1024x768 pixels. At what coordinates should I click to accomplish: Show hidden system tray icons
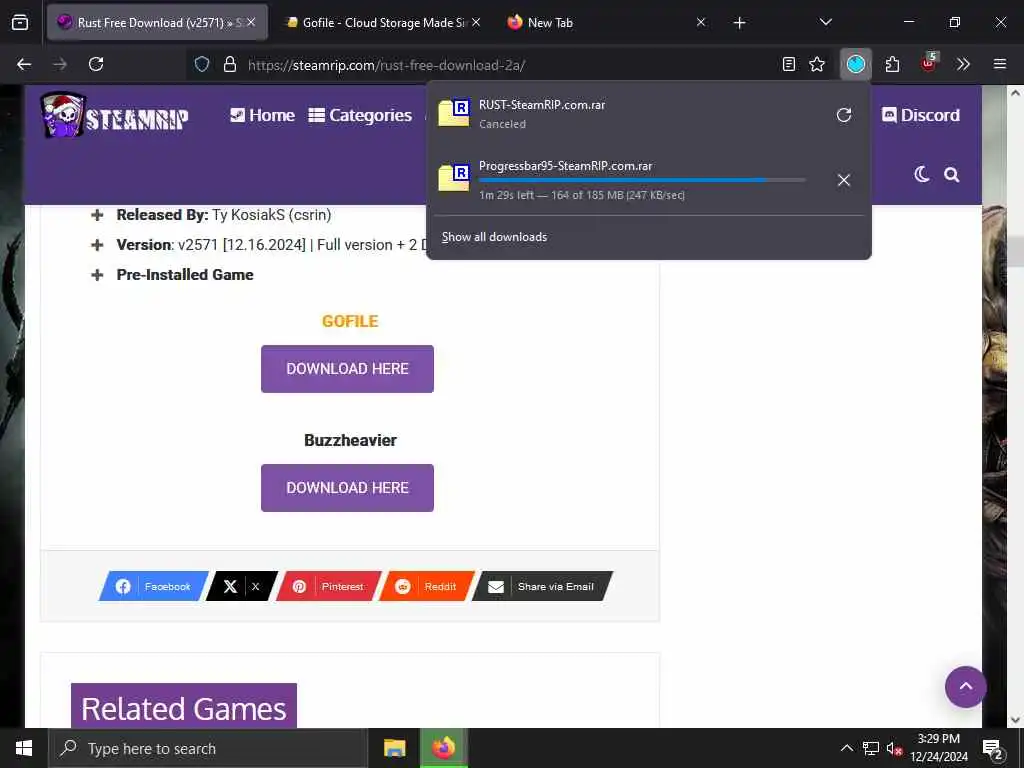click(x=846, y=748)
